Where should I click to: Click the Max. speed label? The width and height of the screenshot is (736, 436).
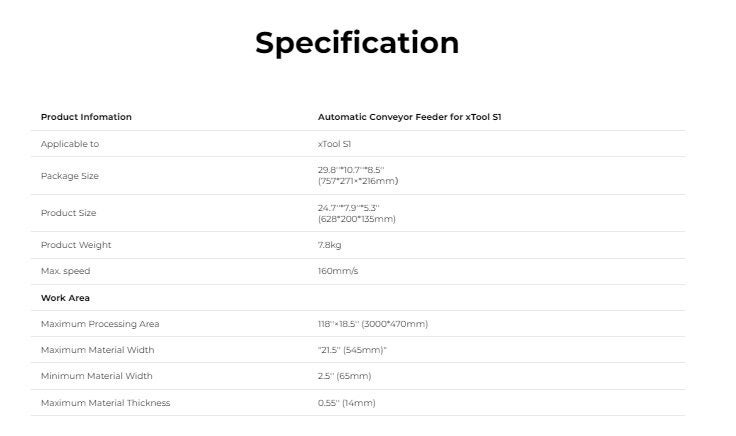65,271
